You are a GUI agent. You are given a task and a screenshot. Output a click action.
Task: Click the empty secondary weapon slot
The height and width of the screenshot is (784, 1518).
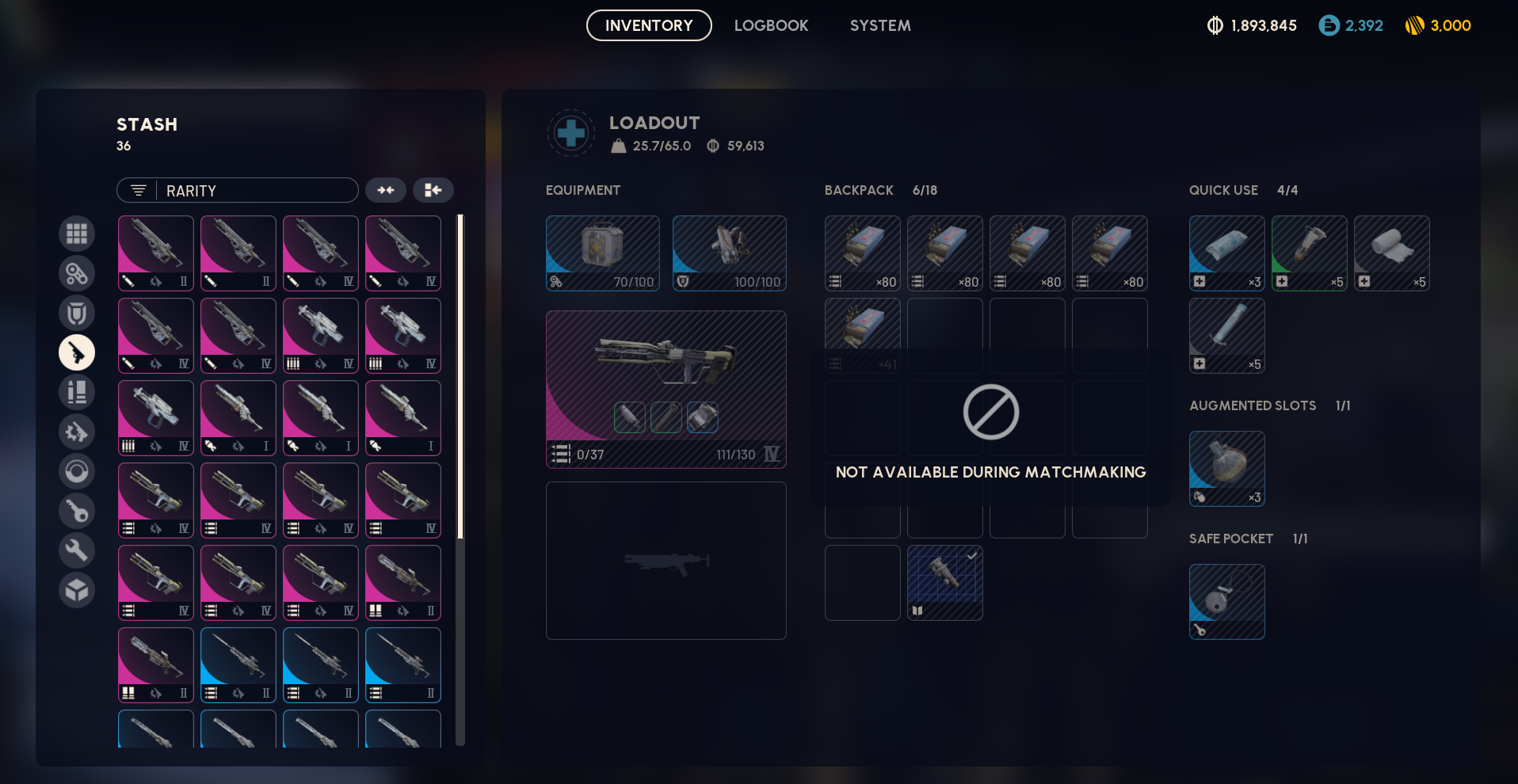click(x=666, y=561)
